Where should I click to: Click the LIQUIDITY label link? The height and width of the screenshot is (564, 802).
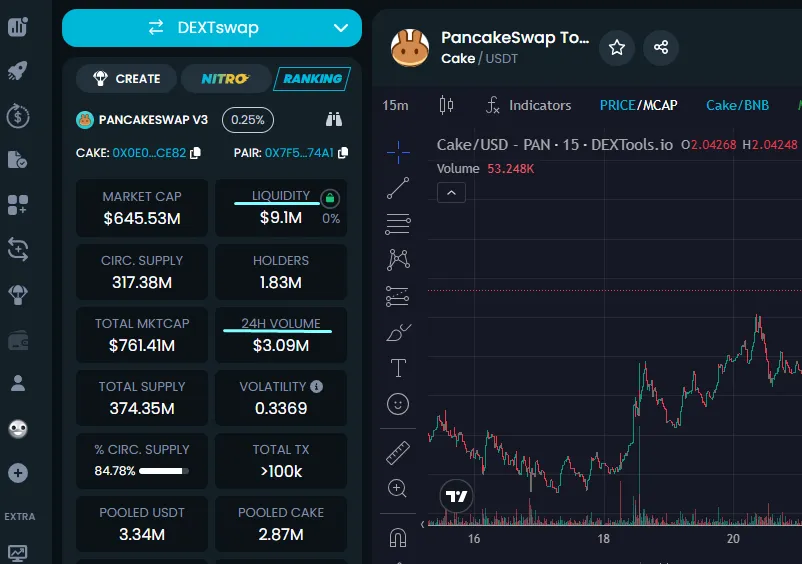281,196
